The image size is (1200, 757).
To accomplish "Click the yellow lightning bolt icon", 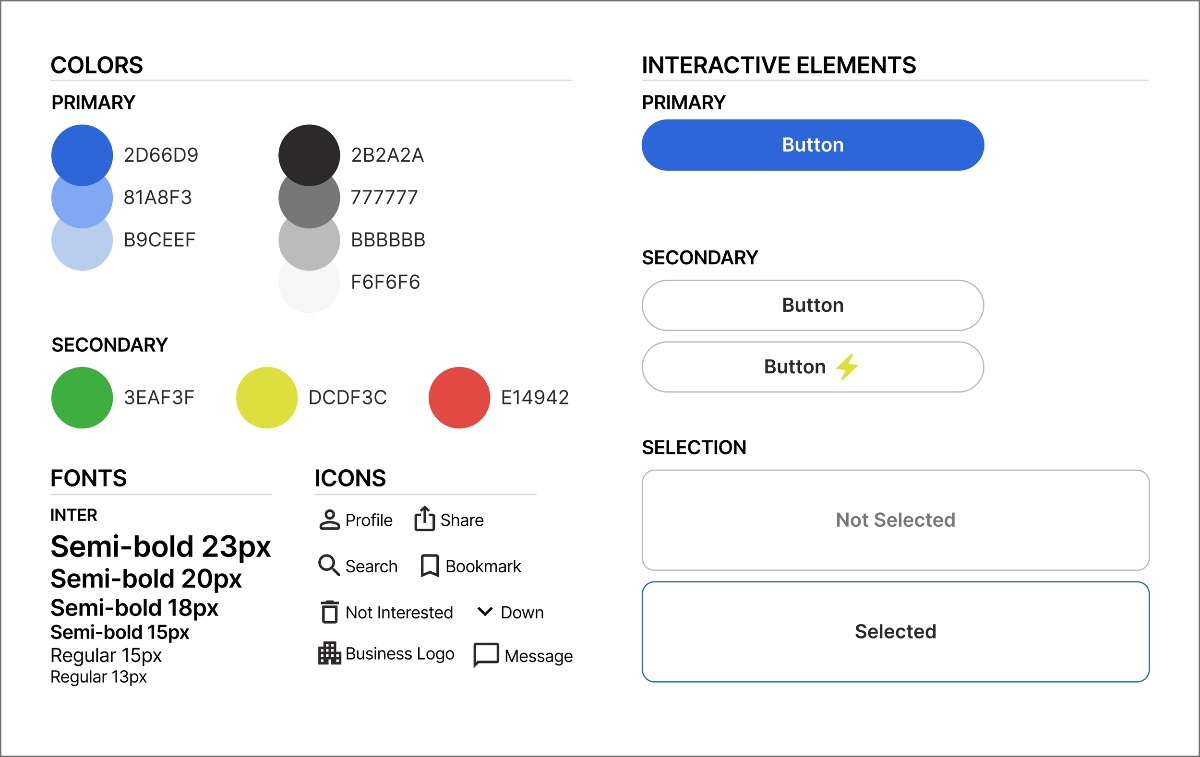I will [847, 367].
